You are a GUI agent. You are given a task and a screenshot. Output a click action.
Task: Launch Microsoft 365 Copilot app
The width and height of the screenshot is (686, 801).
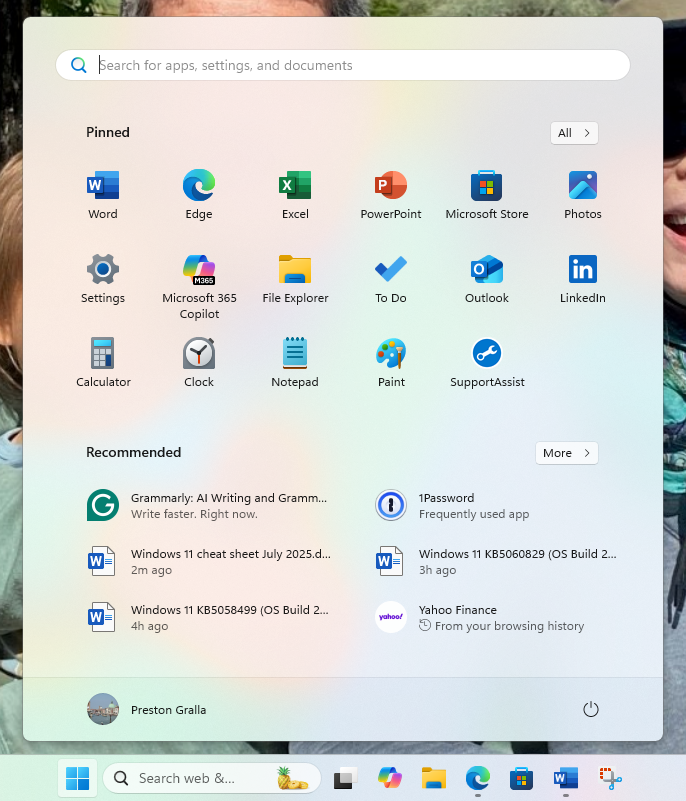point(199,287)
